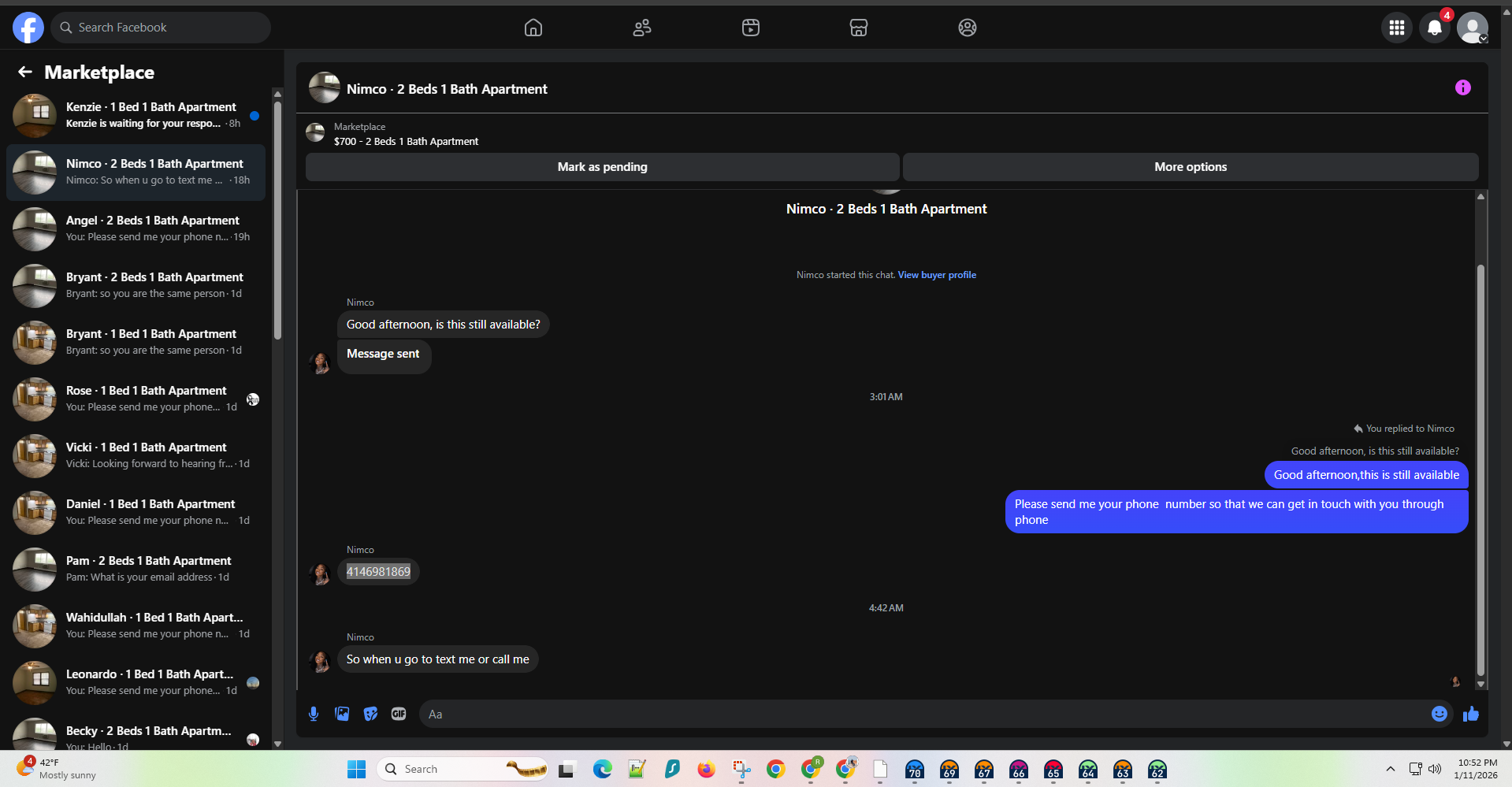Open the taskbar clock and date
Screen dimensions: 1512x787
(x=1476, y=769)
